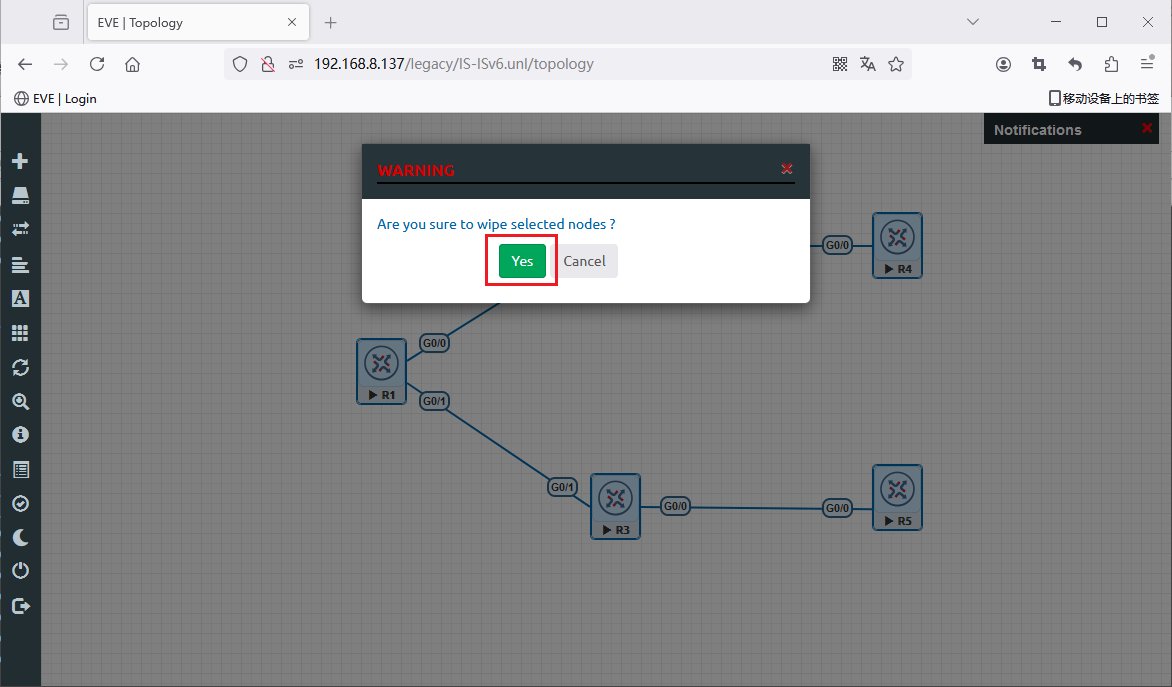1172x687 pixels.
Task: Click Cancel in the warning dialog
Action: pyautogui.click(x=584, y=261)
